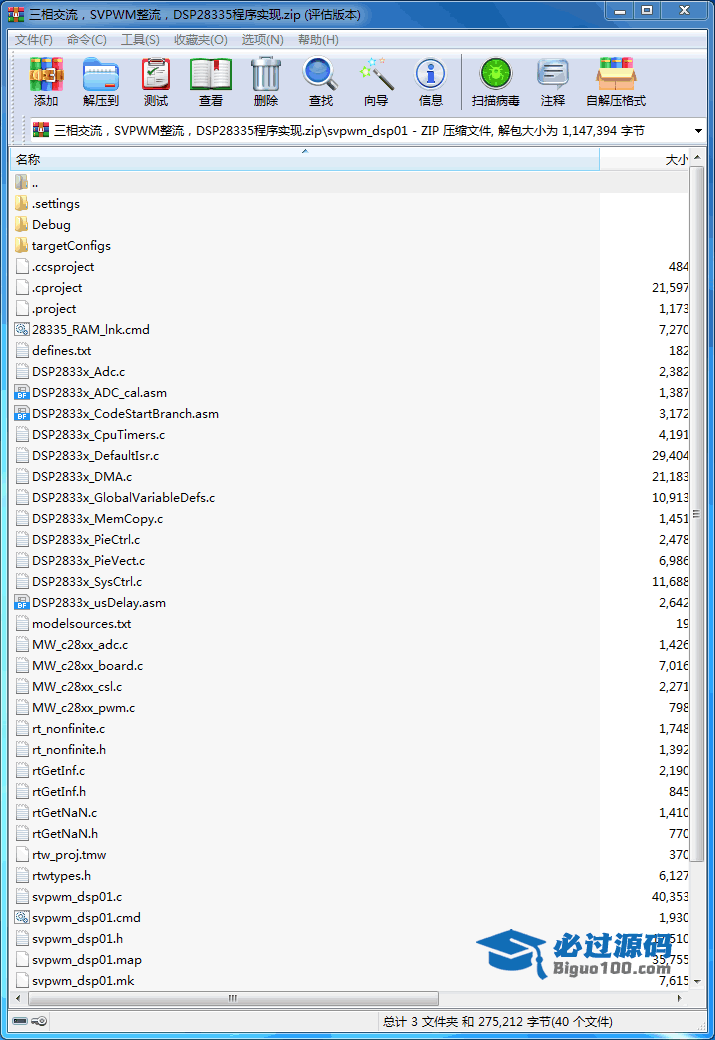Open the Debug folder
Image resolution: width=715 pixels, height=1040 pixels.
pyautogui.click(x=51, y=225)
